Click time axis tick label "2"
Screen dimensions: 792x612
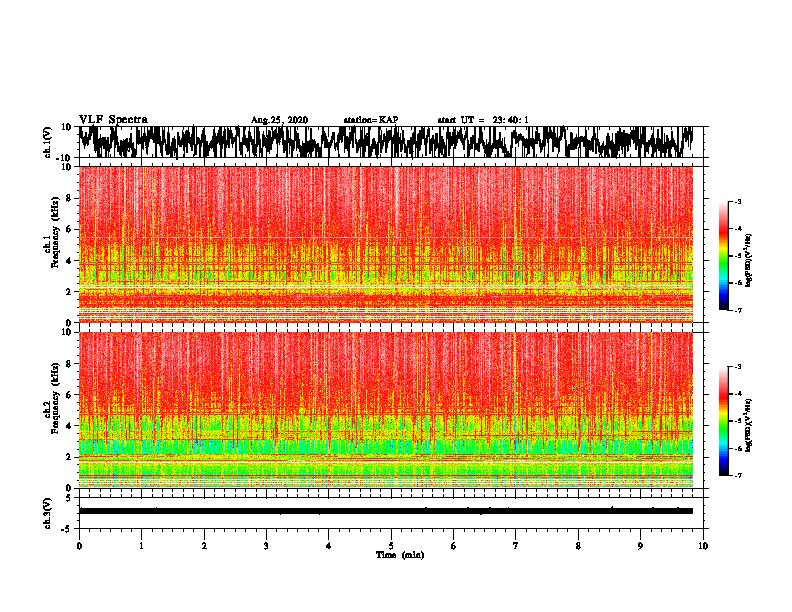(x=204, y=546)
